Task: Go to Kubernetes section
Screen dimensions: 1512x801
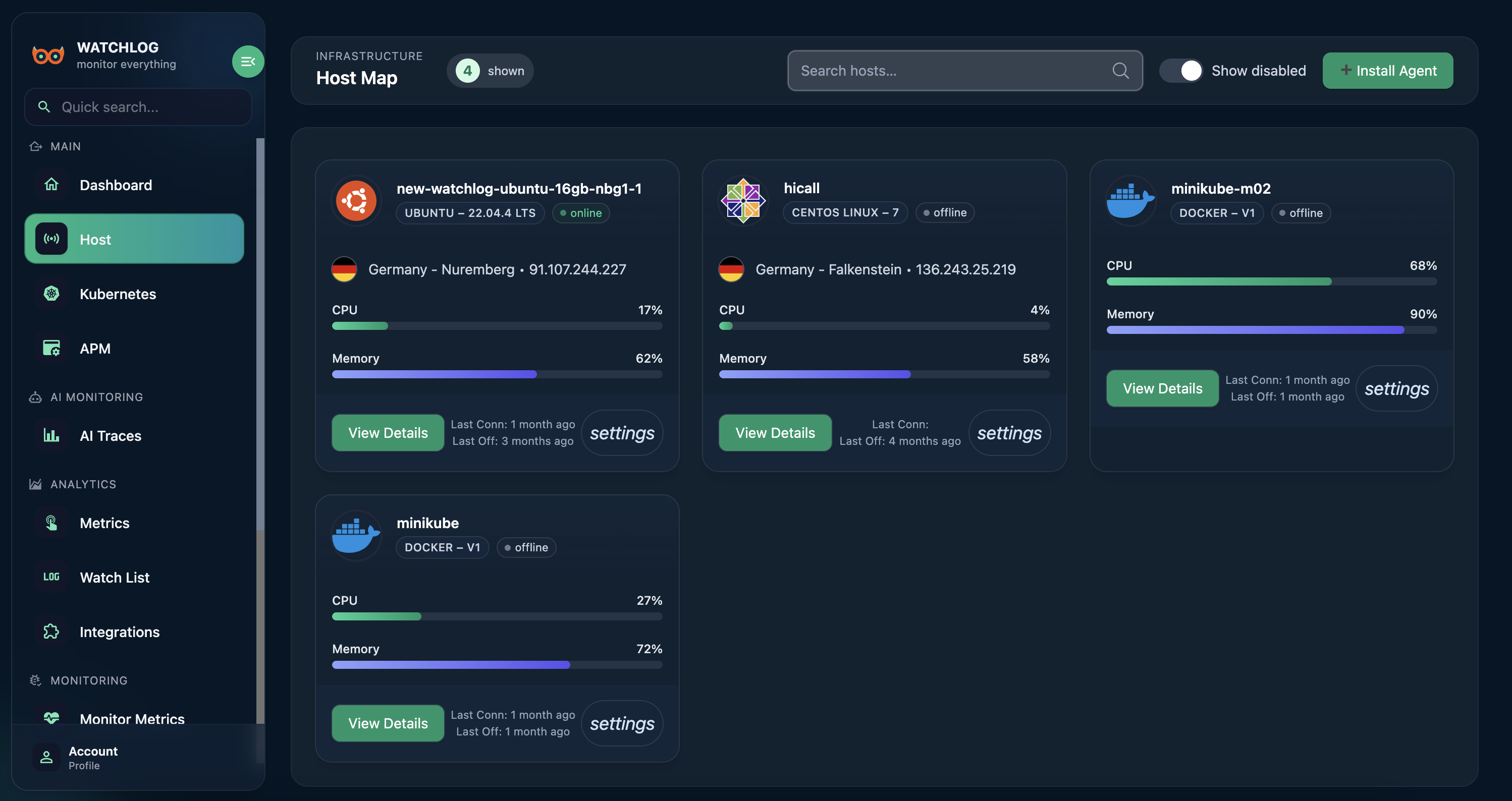Action: point(134,294)
